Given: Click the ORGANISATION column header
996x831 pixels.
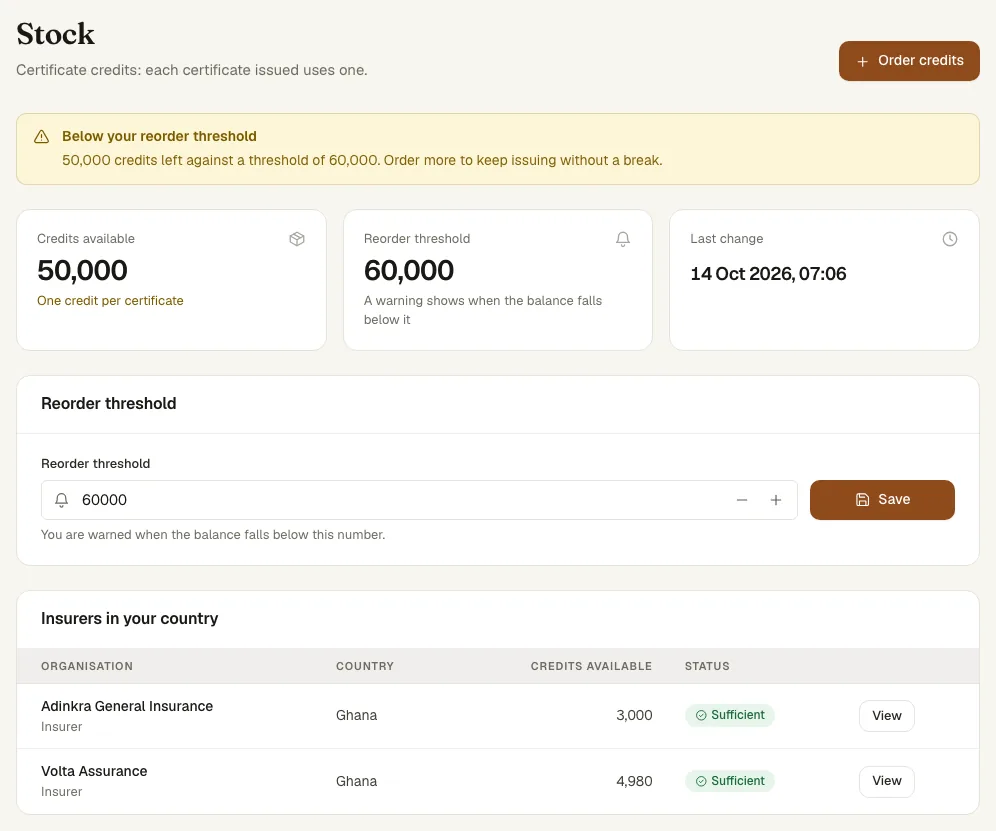Looking at the screenshot, I should coord(87,666).
